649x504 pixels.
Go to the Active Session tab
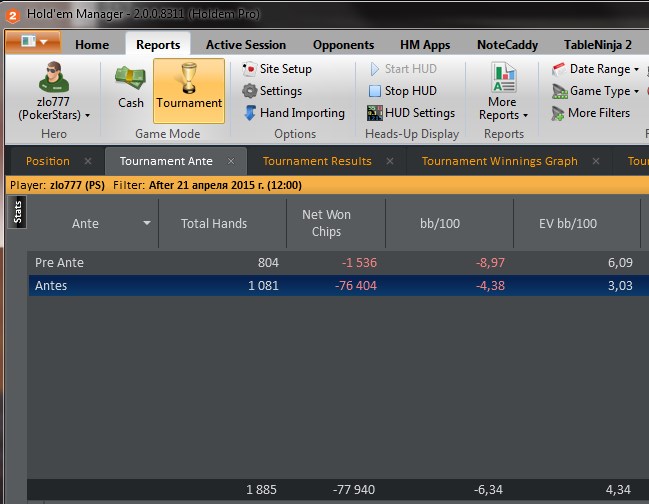246,45
